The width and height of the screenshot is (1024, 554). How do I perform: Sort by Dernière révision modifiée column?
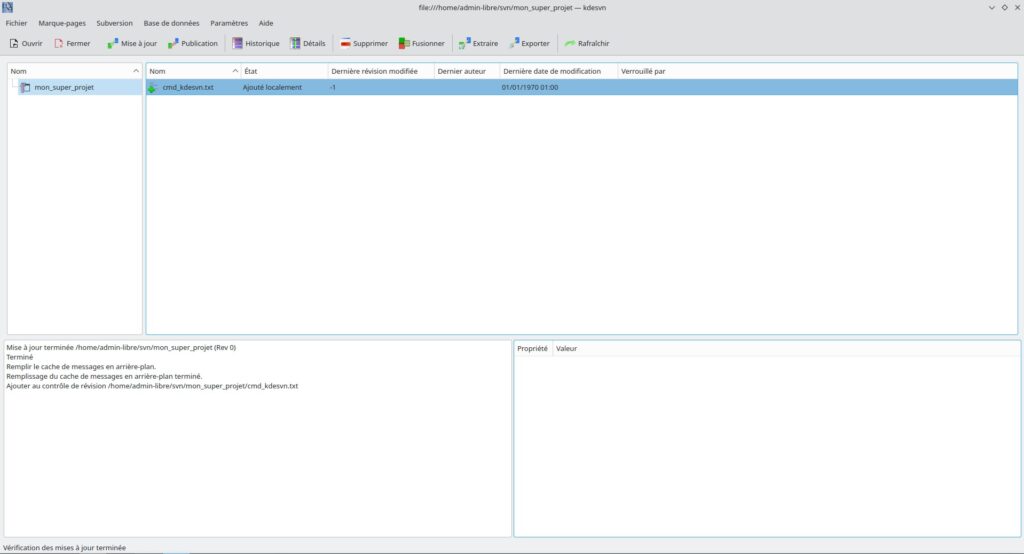381,71
